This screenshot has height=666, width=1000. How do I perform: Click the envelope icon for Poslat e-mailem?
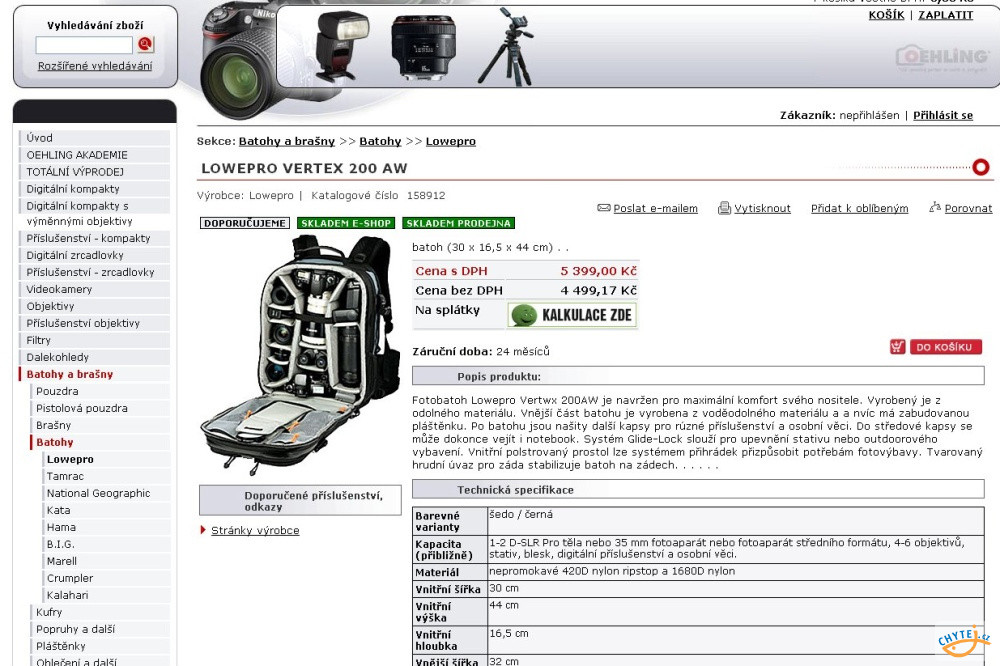[x=603, y=208]
